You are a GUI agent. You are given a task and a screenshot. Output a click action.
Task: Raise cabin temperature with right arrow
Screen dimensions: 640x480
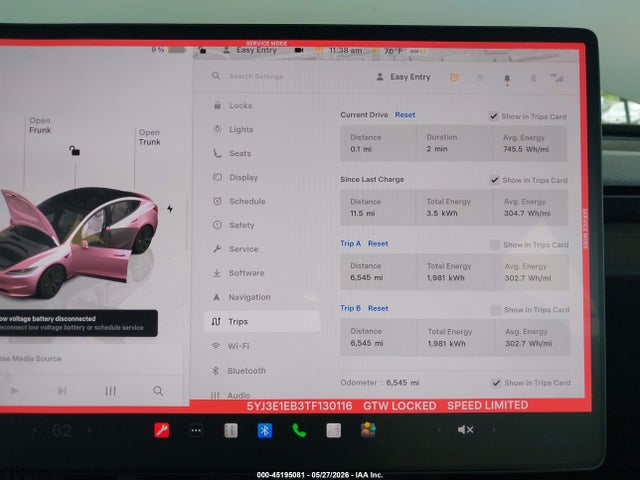tap(89, 430)
